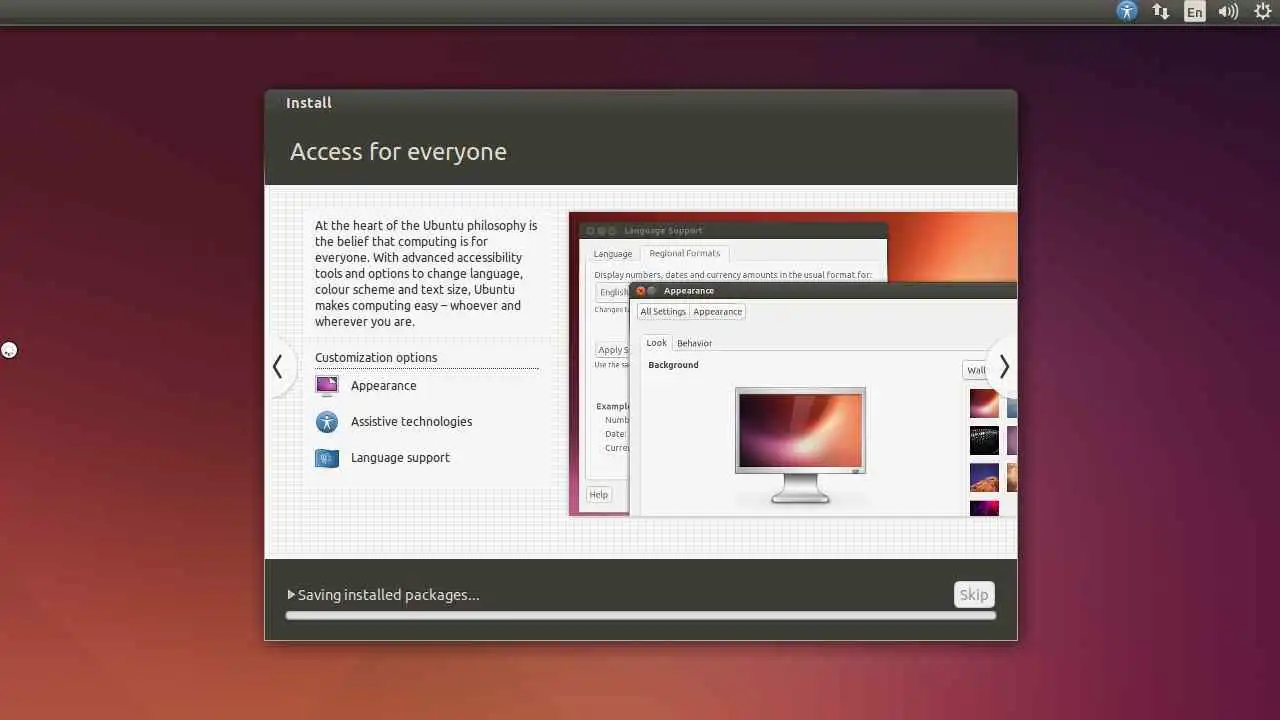Open the network connections indicator
Viewport: 1280px width, 720px height.
(1161, 11)
